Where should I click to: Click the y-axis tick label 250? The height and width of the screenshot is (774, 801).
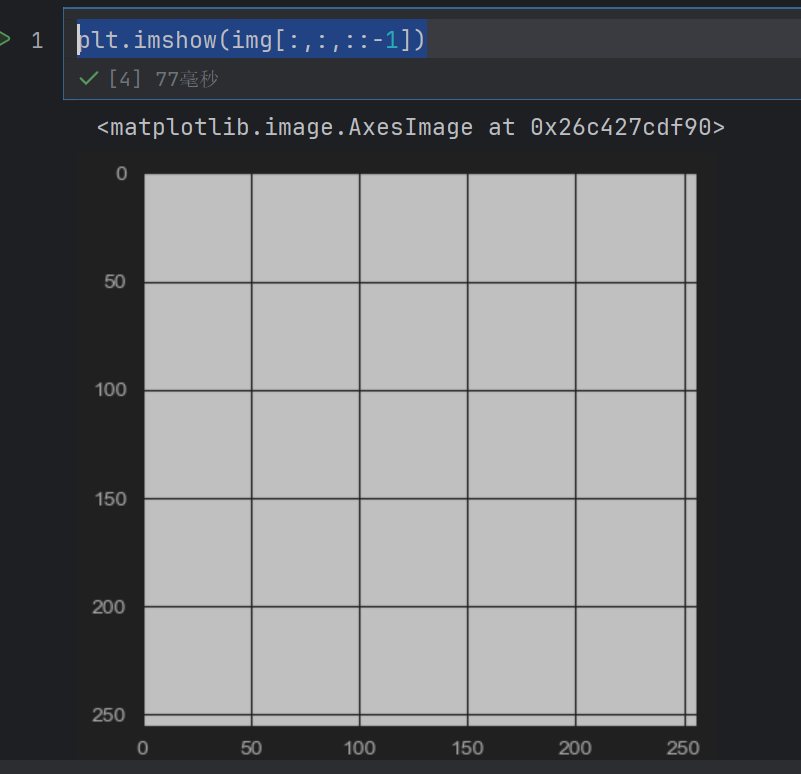click(109, 715)
